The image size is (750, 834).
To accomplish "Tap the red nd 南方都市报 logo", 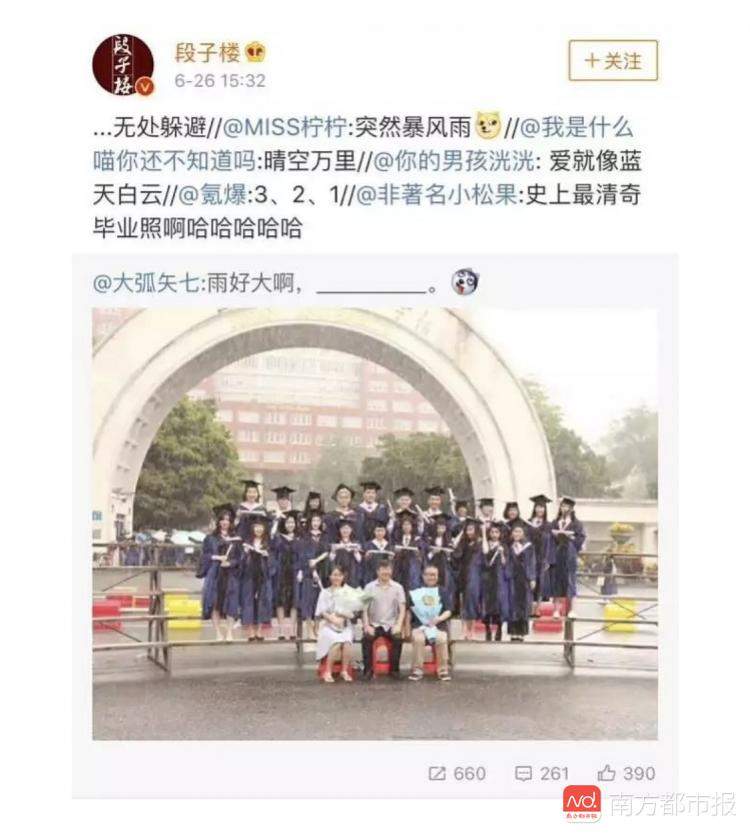I will point(582,803).
